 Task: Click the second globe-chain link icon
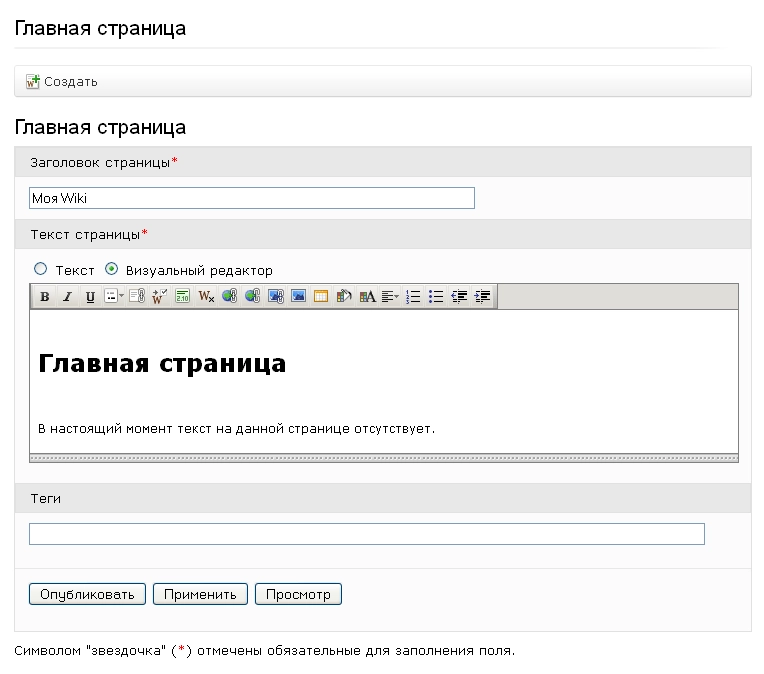point(252,296)
